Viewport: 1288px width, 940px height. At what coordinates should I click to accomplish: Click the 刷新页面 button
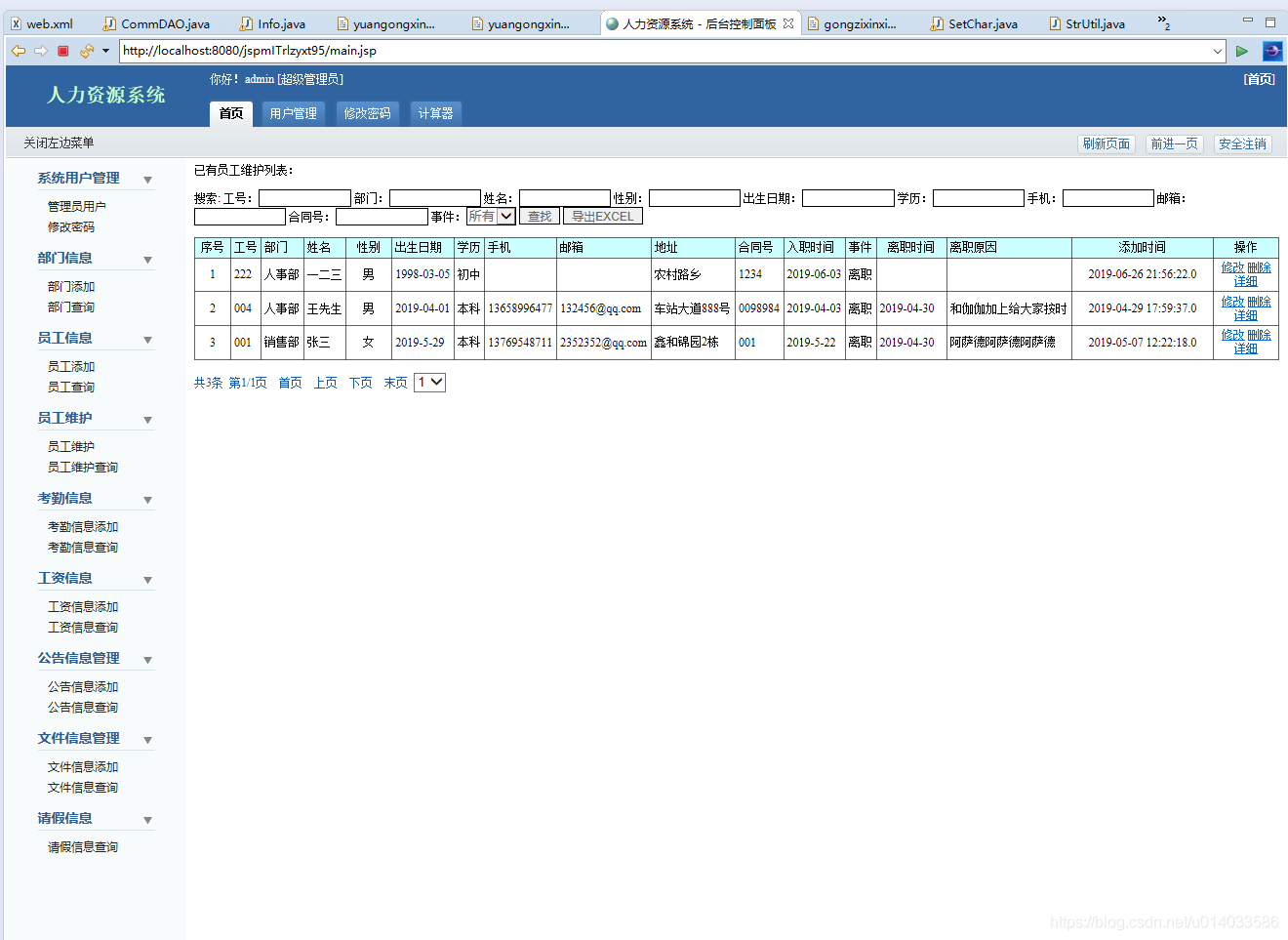[x=1107, y=143]
